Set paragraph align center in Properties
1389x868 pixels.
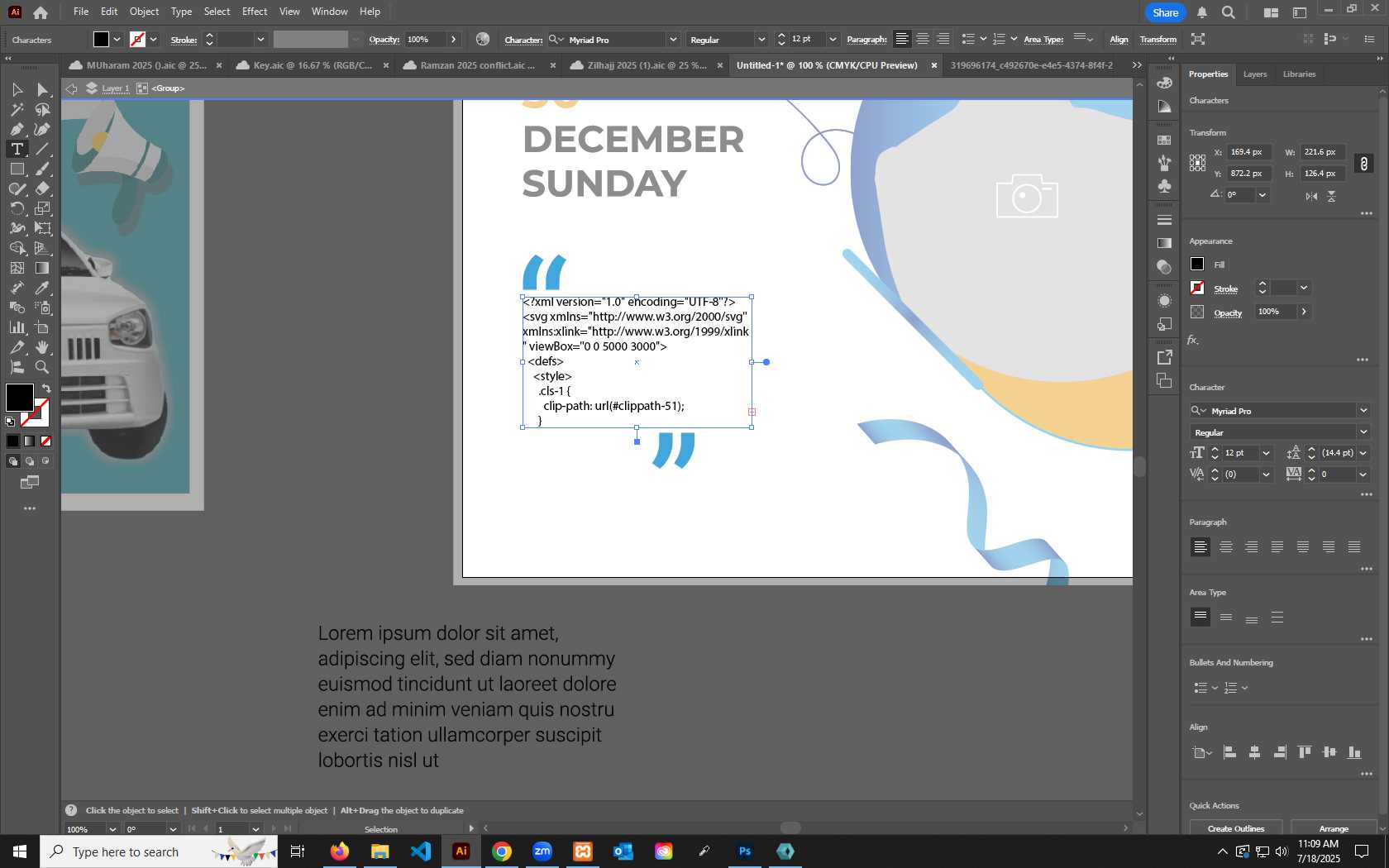tap(1226, 546)
